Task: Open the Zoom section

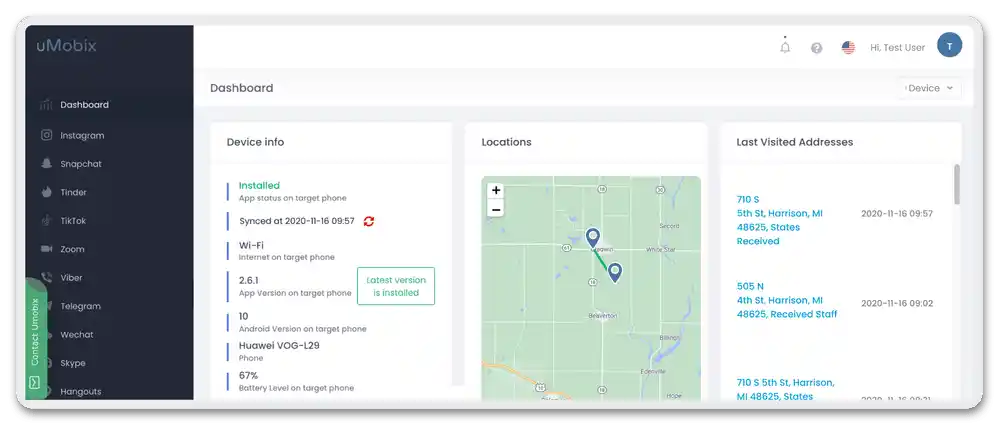Action: pos(72,249)
